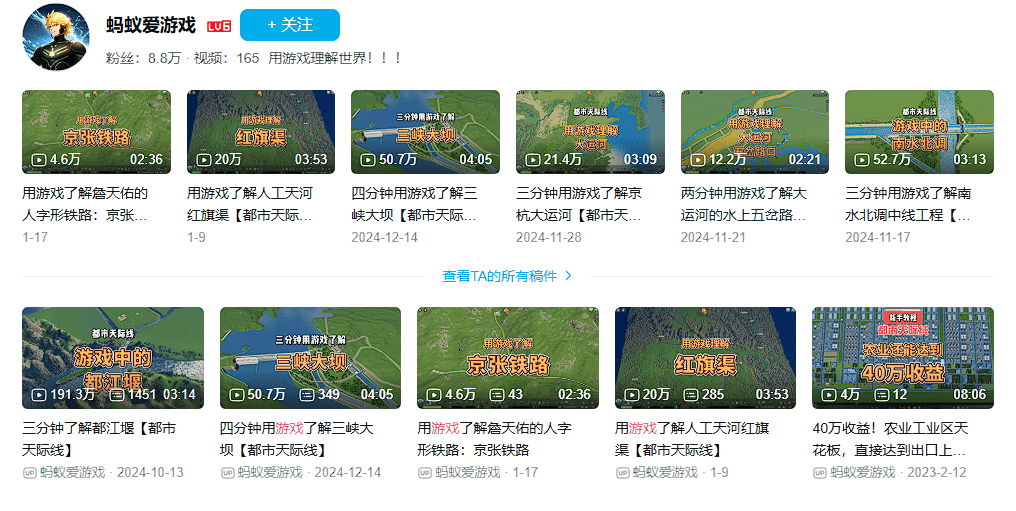Screen dimensions: 1016x511
Task: Open the 40万收益 农业 video thumbnail
Action: tap(903, 358)
